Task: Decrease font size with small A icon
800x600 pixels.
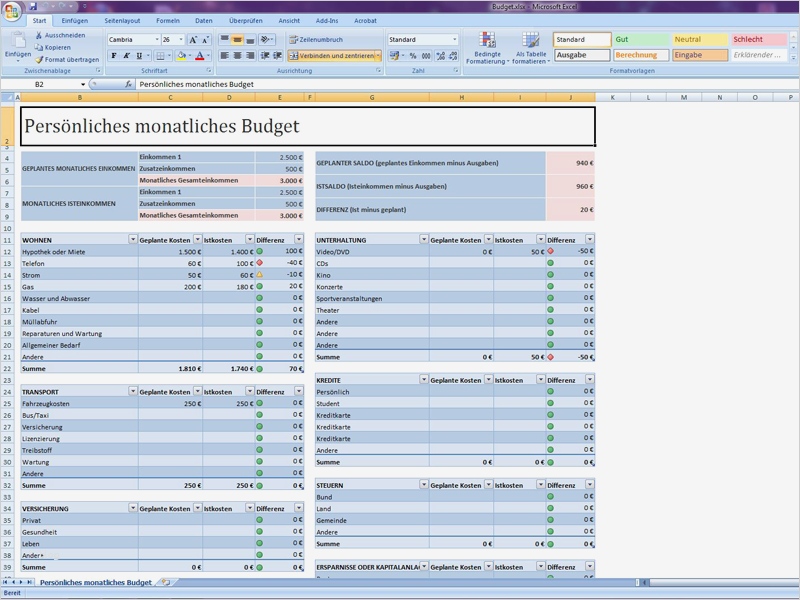Action: [205, 40]
